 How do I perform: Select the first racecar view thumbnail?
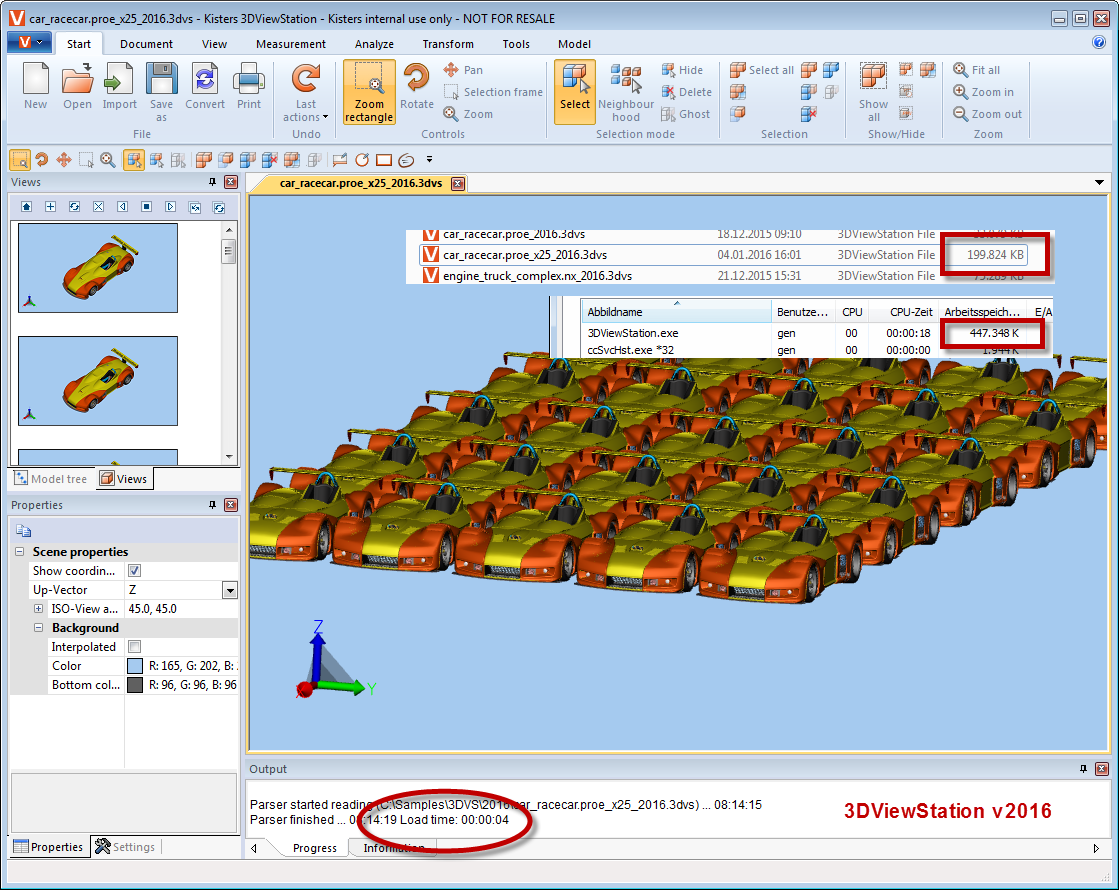click(98, 267)
